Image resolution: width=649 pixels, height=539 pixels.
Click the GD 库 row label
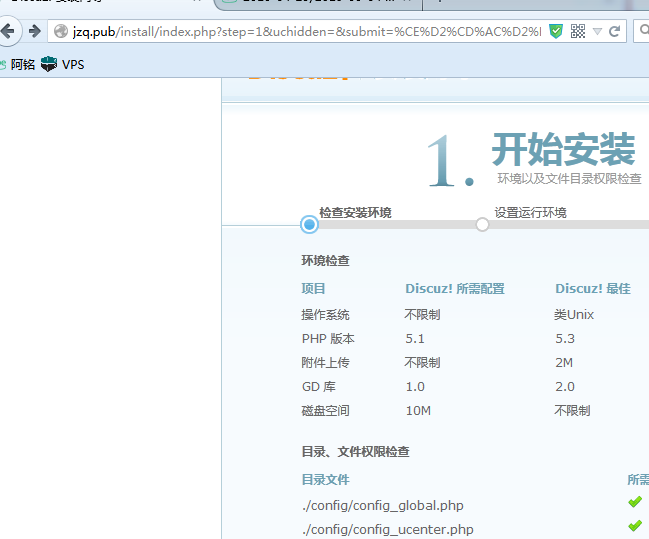coord(319,387)
